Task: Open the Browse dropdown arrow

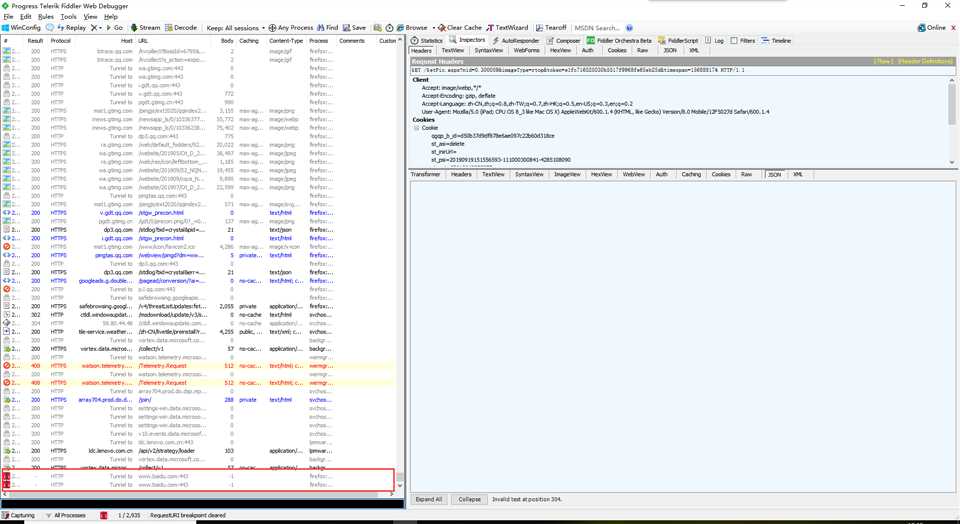Action: [433, 28]
